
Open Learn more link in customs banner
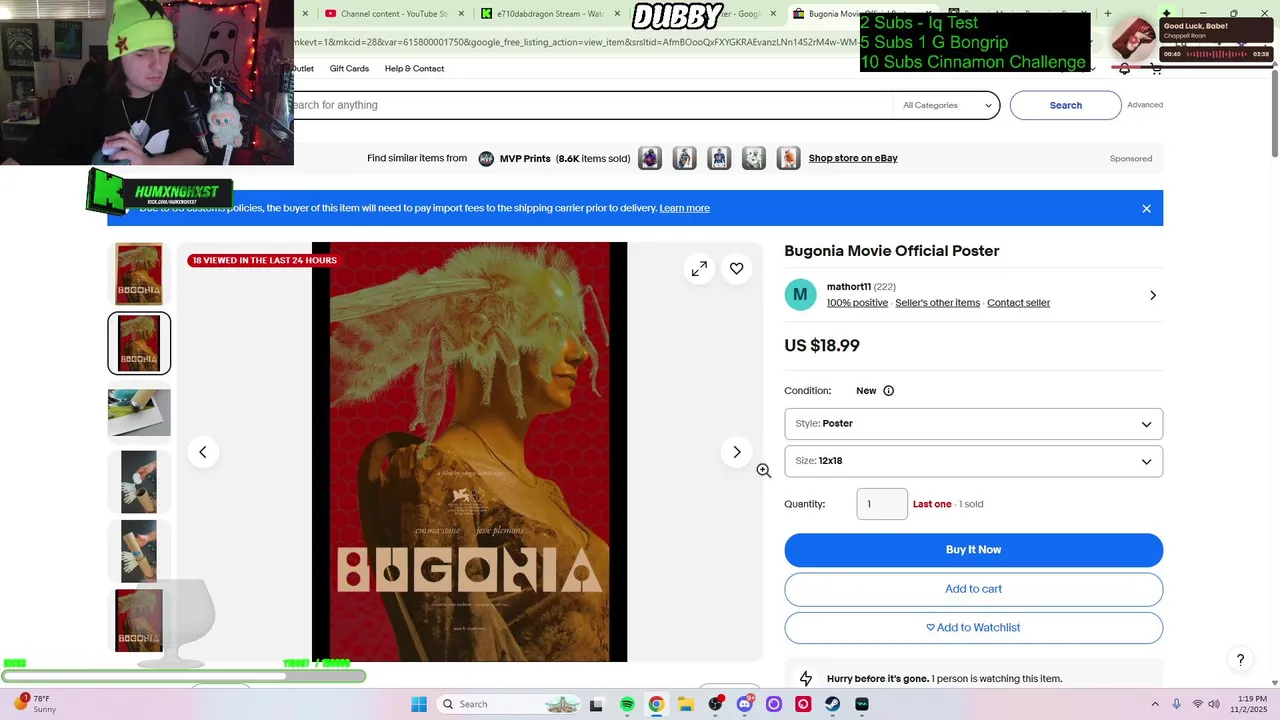click(684, 208)
